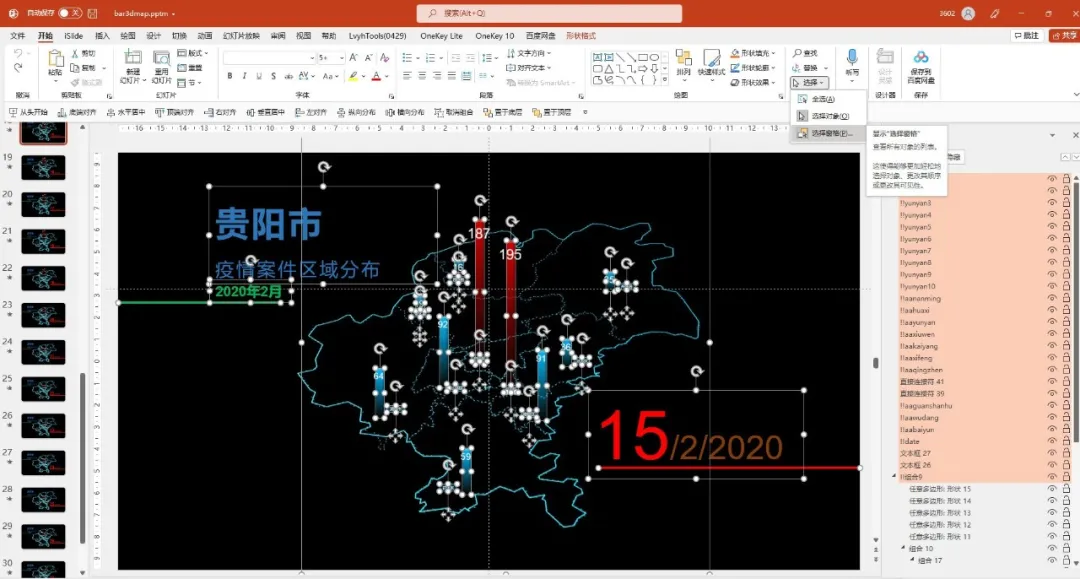Click the Undo arrow icon

pos(19,53)
